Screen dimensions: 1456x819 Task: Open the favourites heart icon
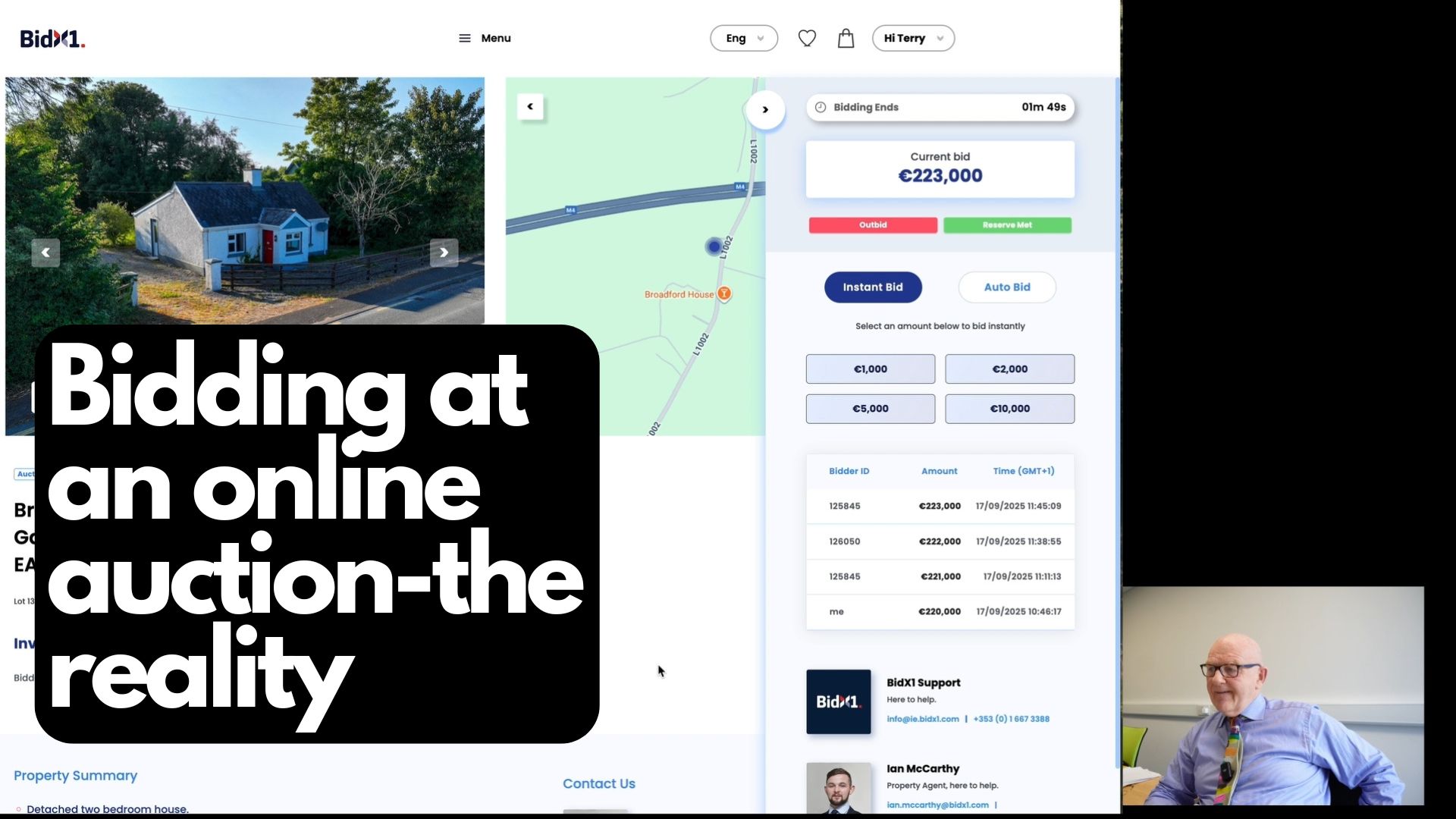click(x=807, y=38)
